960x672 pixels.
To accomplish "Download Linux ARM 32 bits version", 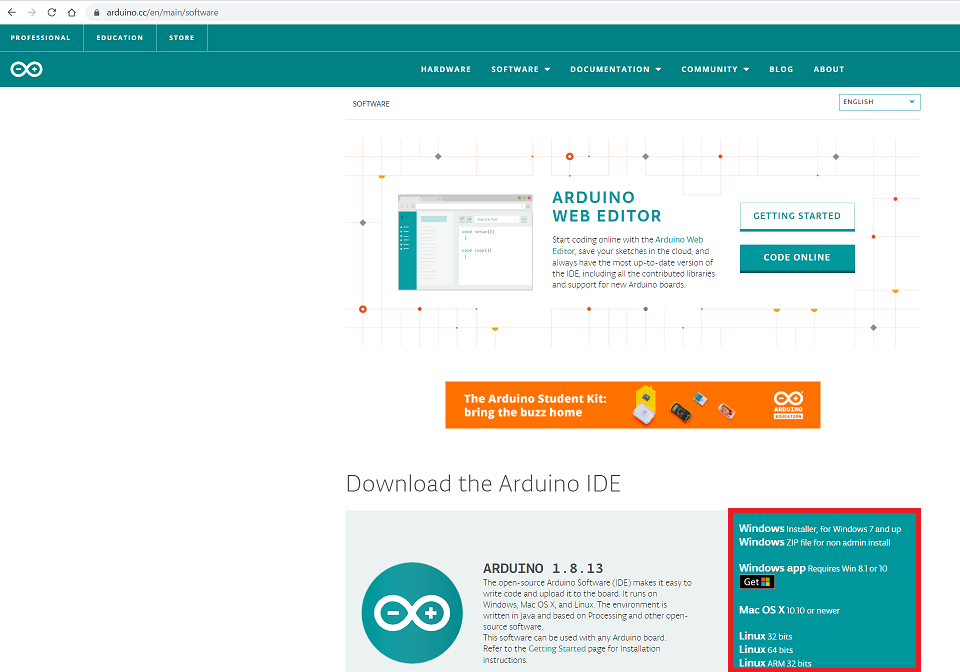I will (775, 663).
